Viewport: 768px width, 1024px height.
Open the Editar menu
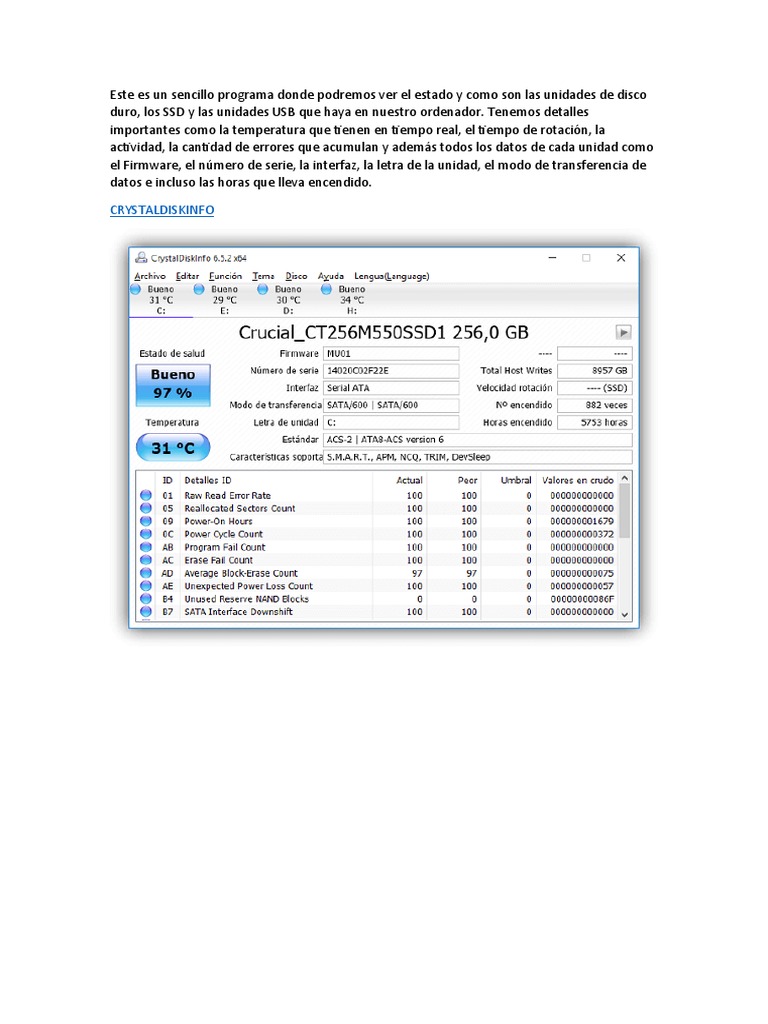click(x=187, y=276)
